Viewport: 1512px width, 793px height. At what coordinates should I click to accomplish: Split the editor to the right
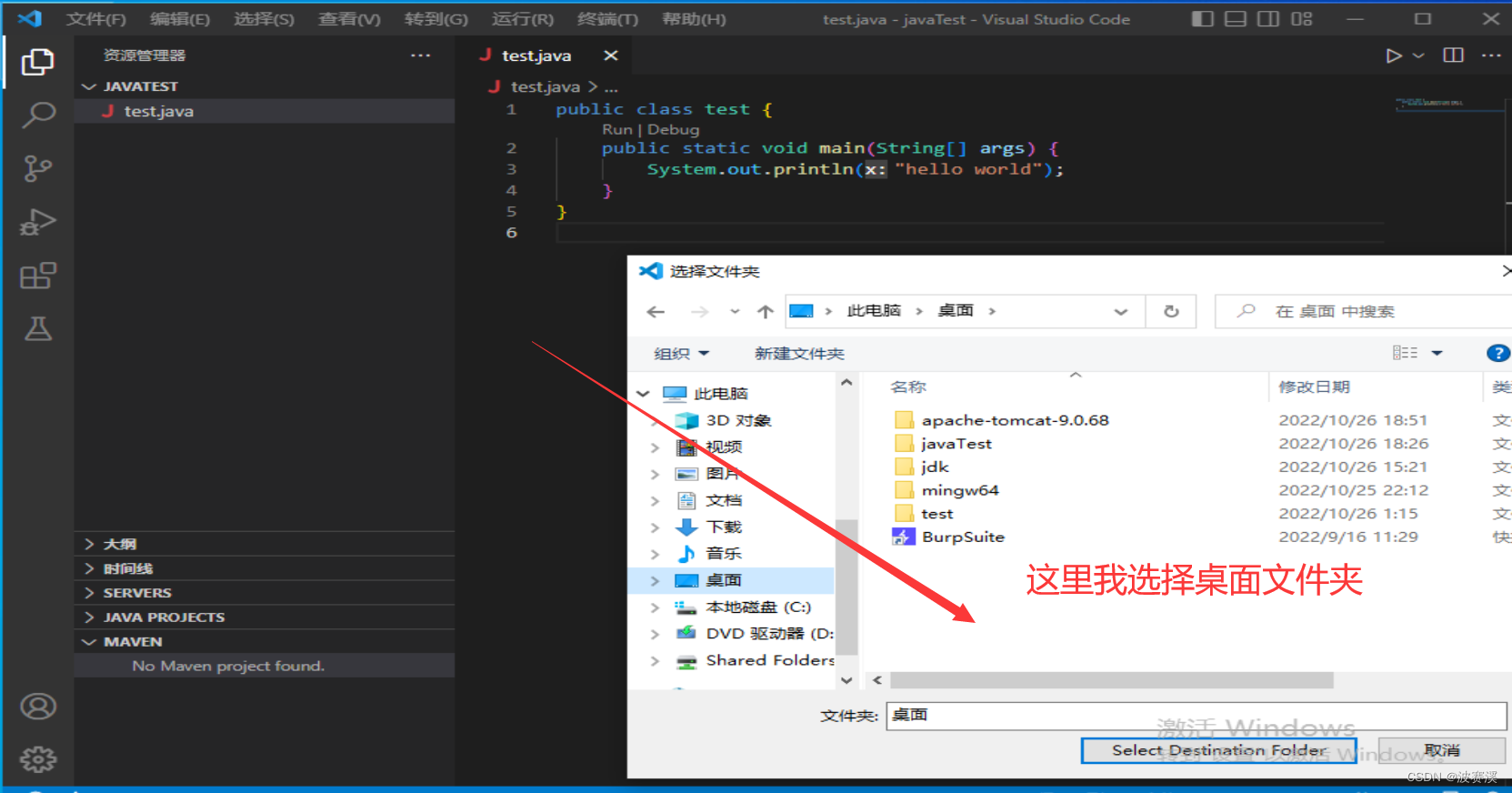pyautogui.click(x=1453, y=55)
